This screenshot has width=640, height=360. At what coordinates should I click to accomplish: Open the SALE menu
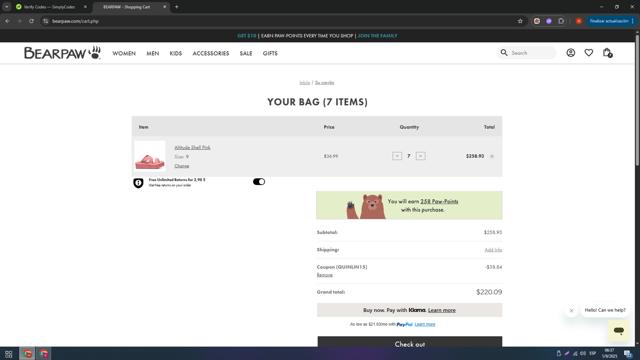point(246,53)
